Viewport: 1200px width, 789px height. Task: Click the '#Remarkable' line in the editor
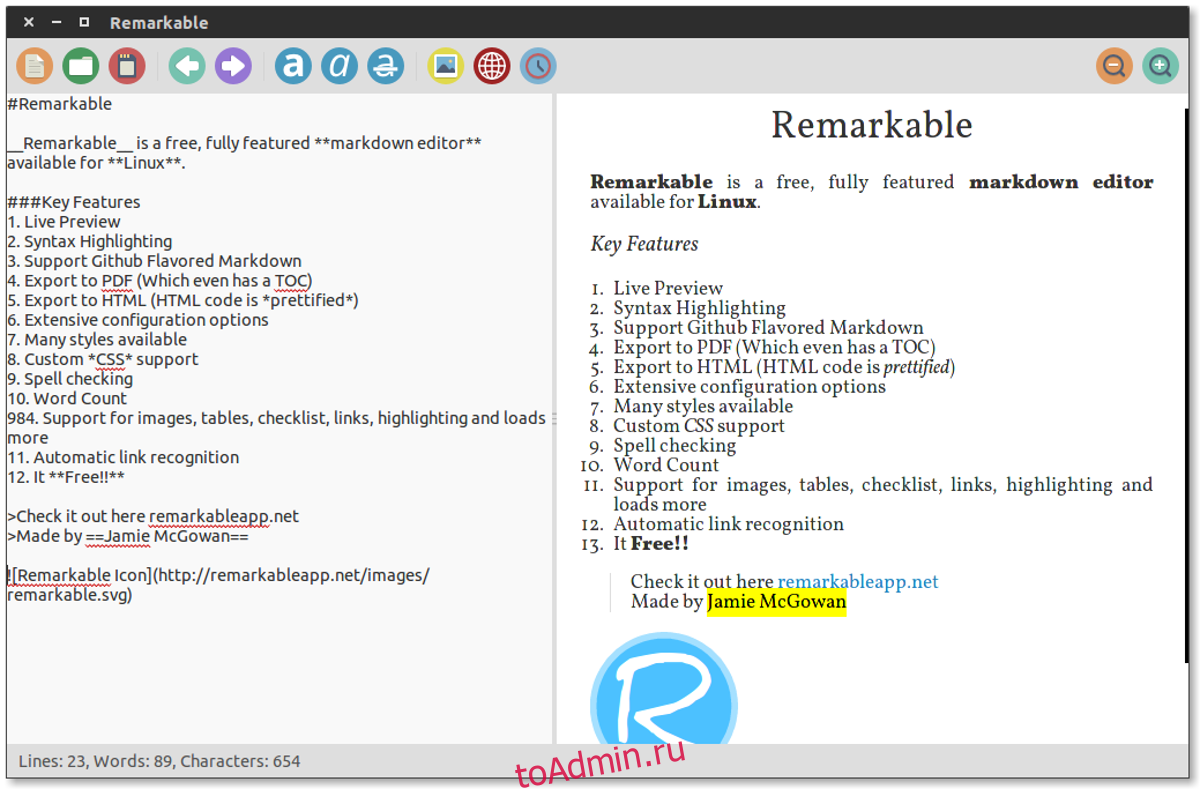tap(60, 104)
